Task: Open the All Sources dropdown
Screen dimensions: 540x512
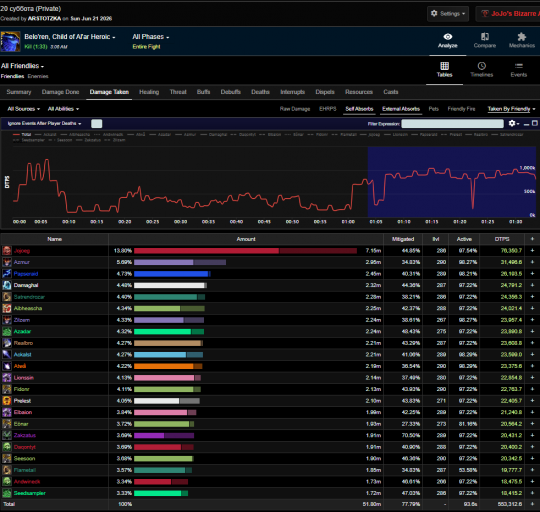Action: coord(24,109)
